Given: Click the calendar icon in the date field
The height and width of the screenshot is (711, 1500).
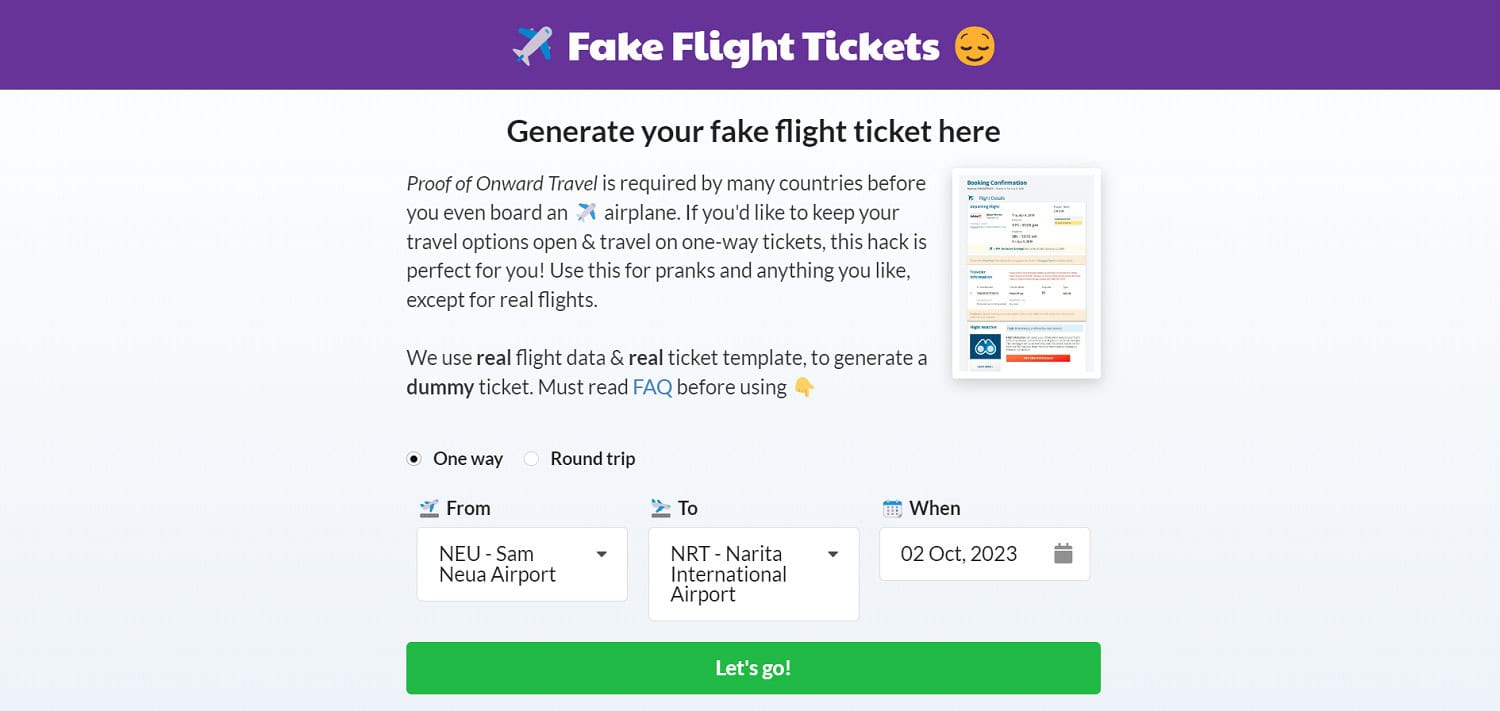Looking at the screenshot, I should [1063, 554].
